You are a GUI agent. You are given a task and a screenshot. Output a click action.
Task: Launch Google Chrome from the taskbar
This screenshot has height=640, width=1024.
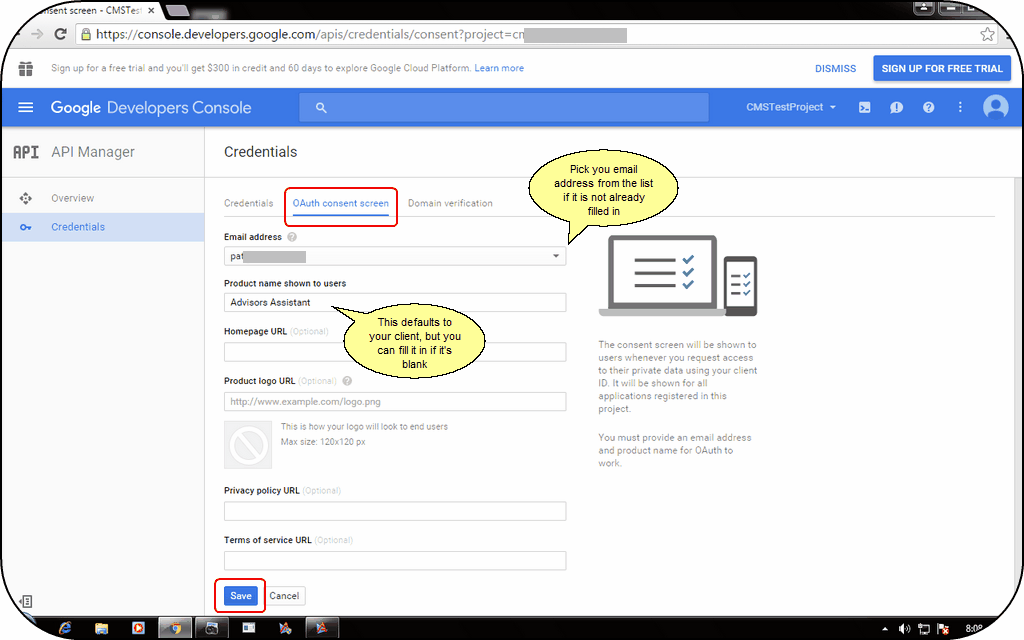(x=175, y=627)
